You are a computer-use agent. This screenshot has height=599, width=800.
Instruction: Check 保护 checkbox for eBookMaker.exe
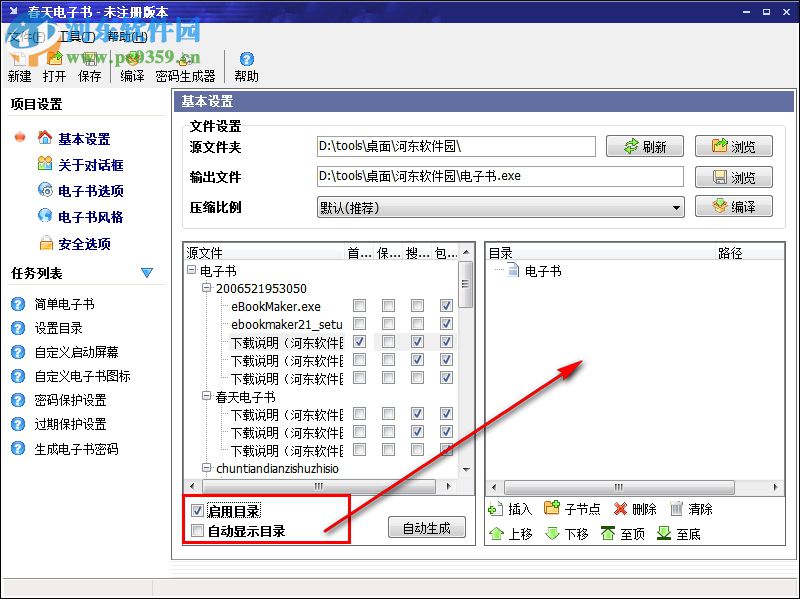pos(388,306)
